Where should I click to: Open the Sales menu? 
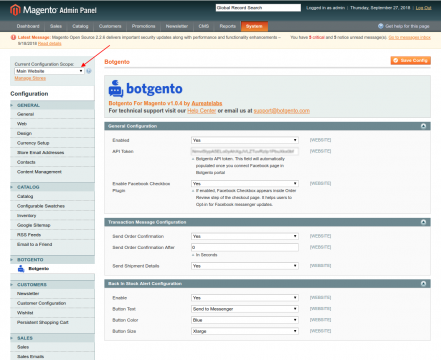(56, 26)
